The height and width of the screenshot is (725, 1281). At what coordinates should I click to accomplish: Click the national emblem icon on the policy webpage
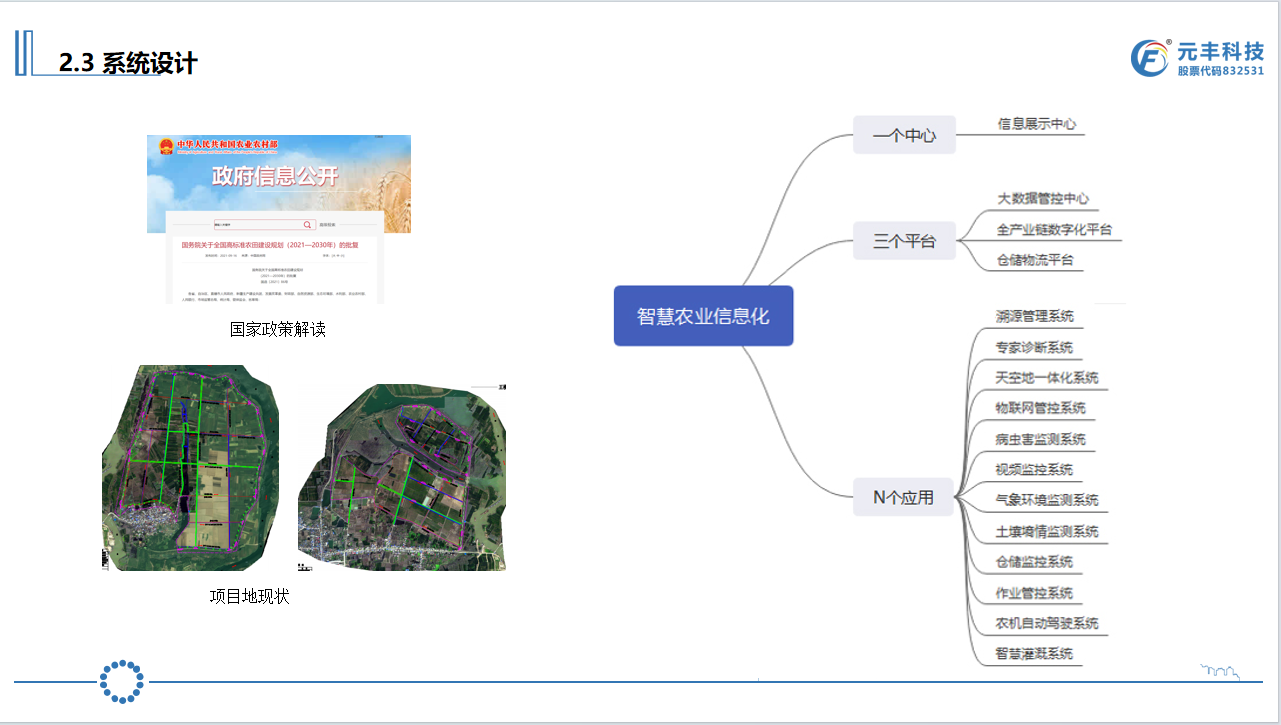pos(166,147)
